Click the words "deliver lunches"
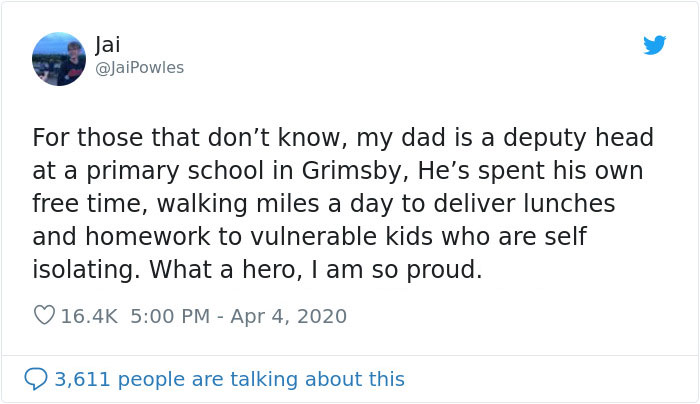Screen dimensions: 700x404 point(540,203)
